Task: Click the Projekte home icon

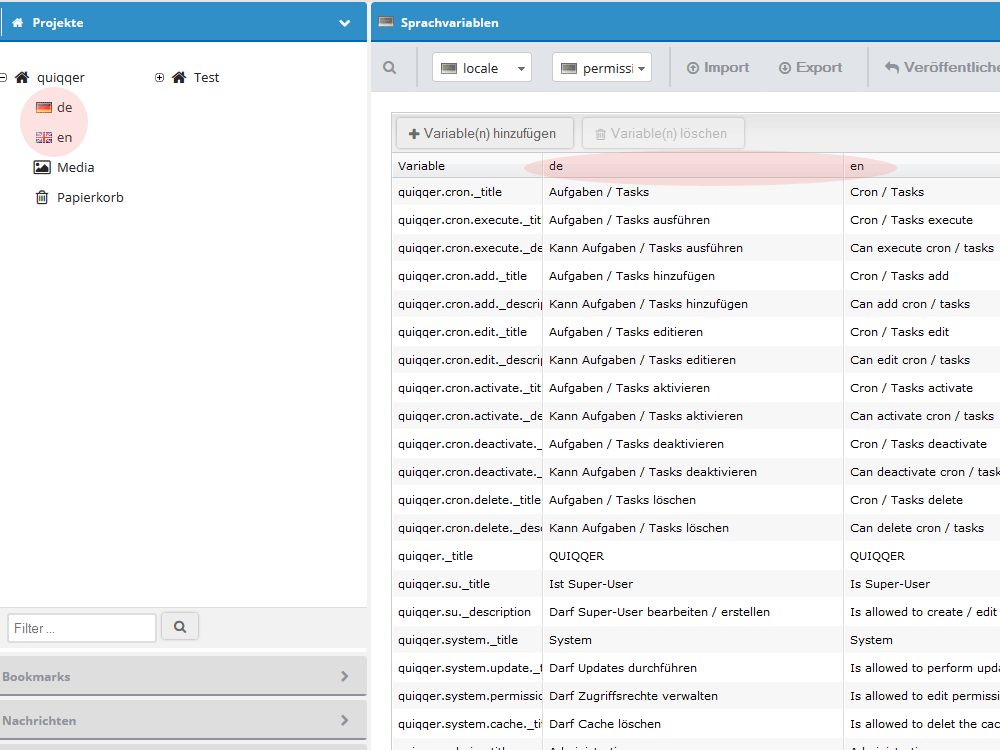Action: click(x=17, y=23)
